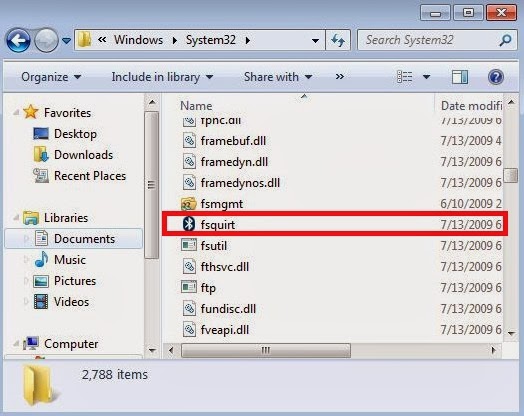Expand the Videos library arrow
Viewport: 524px width, 416px height.
(x=26, y=302)
